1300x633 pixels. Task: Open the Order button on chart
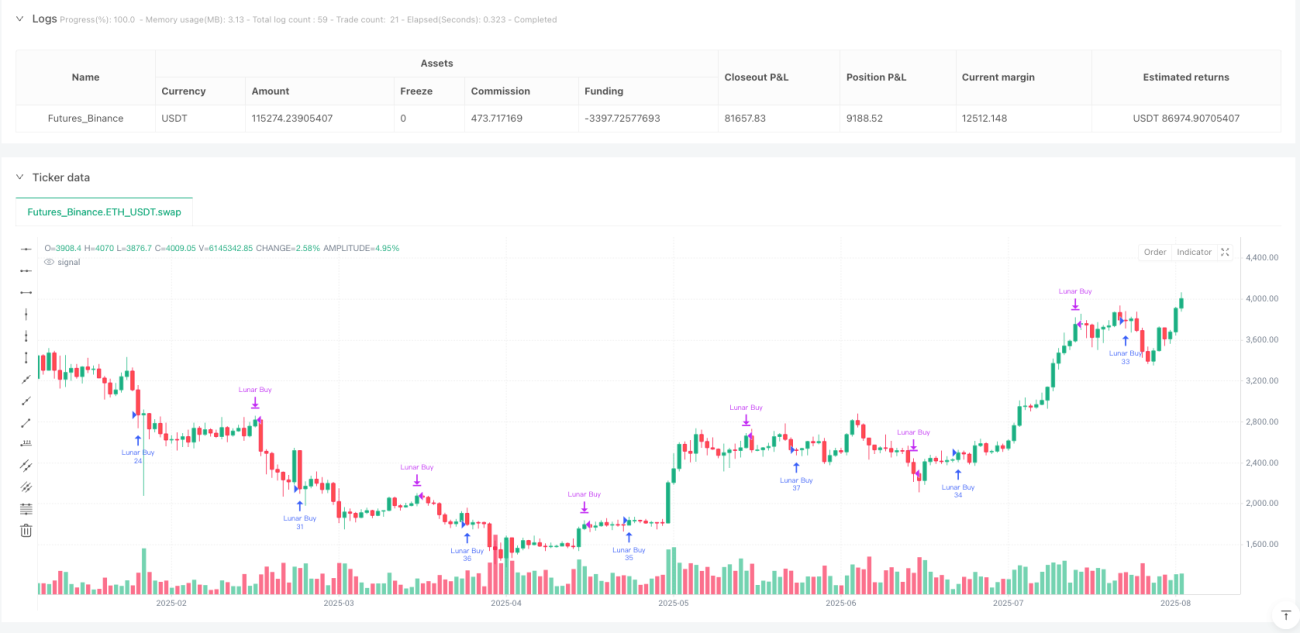(1155, 252)
